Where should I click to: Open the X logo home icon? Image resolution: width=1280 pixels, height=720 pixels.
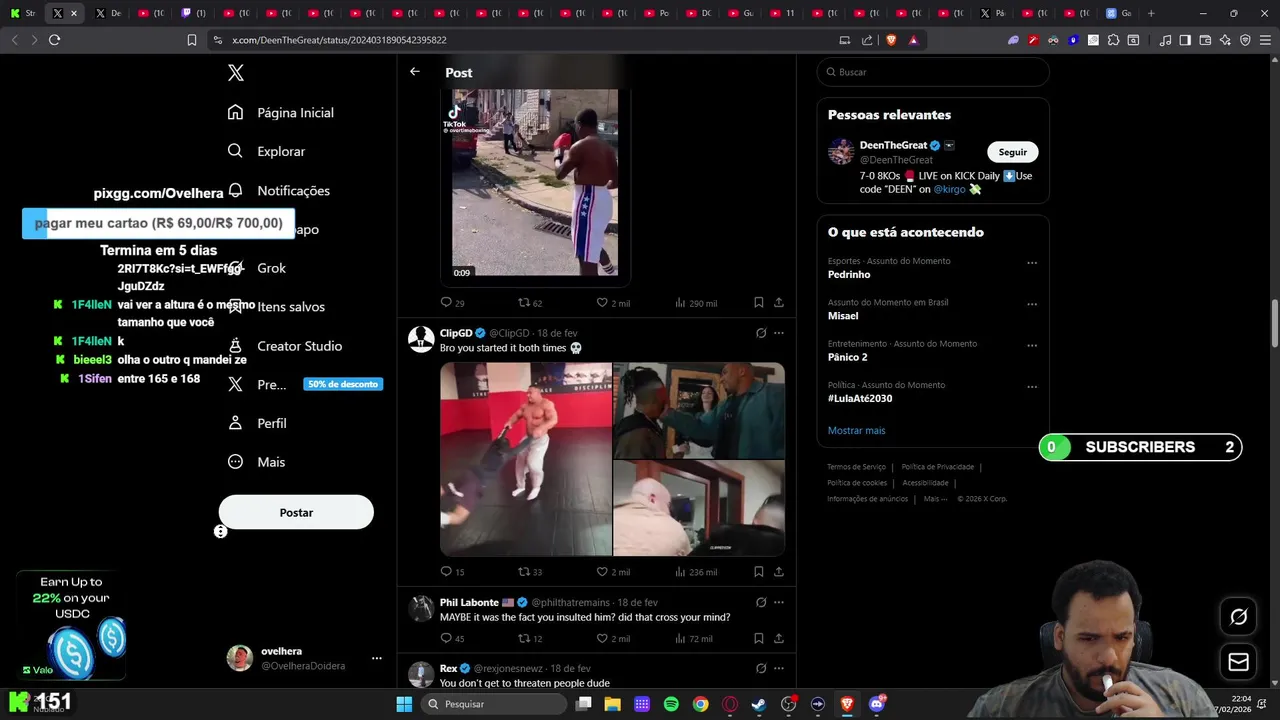(236, 73)
